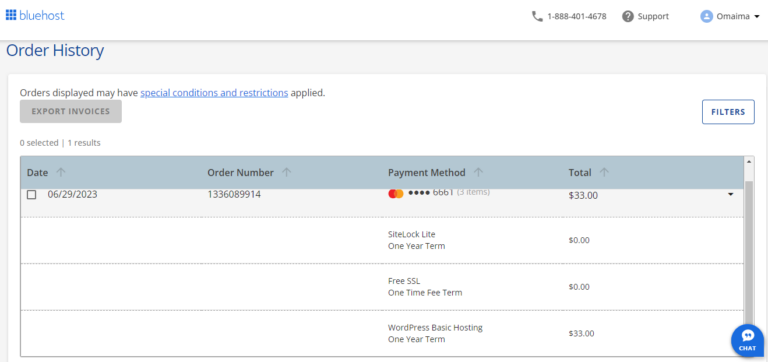Click the scrollbar up arrow
Screen dimensions: 768x362
coord(748,161)
